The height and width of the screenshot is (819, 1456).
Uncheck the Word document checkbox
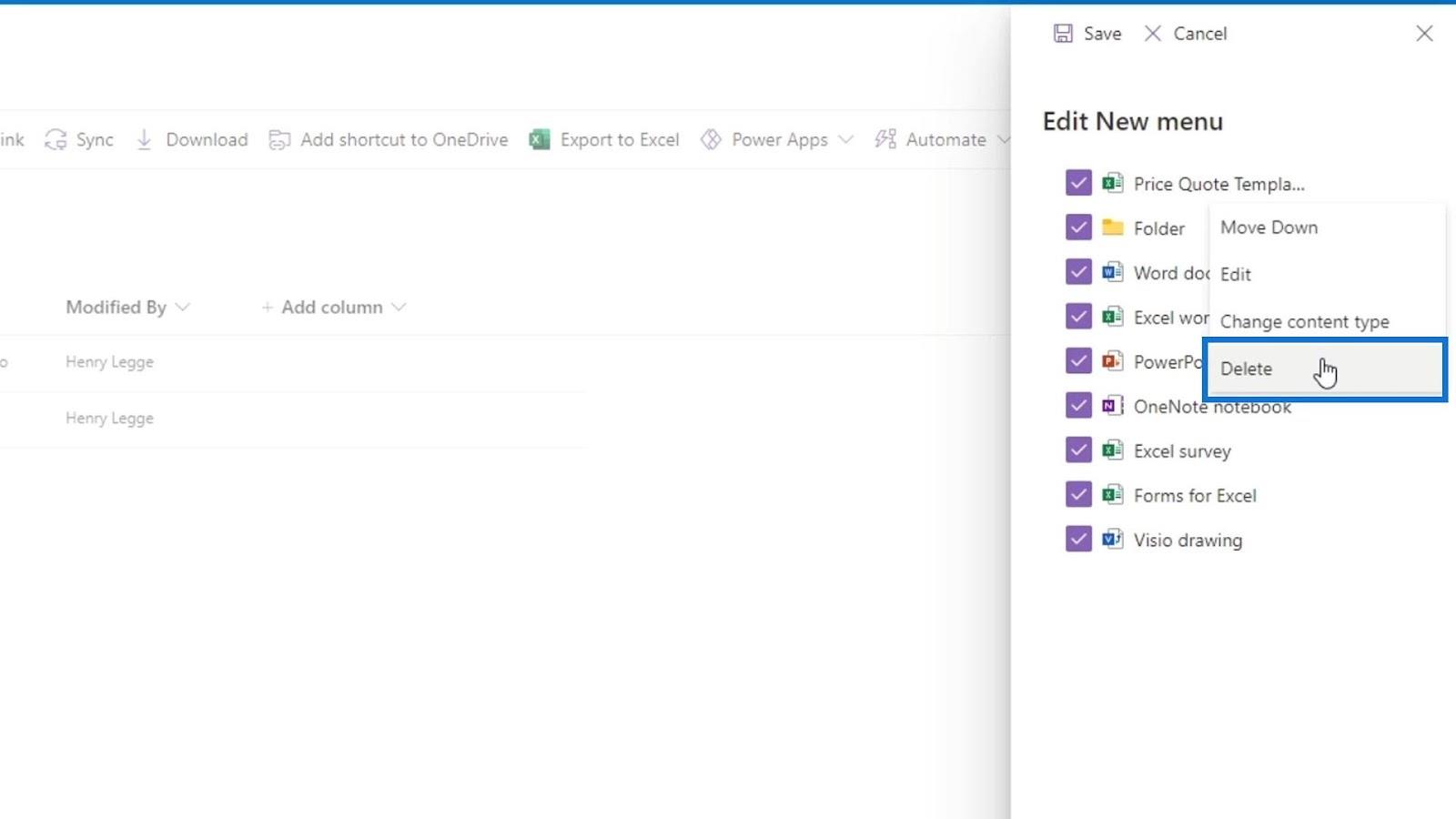[1078, 272]
